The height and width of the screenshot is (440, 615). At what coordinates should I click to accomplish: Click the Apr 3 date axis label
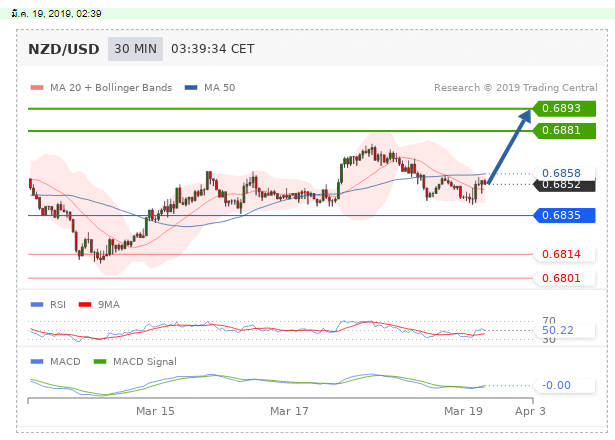point(530,411)
